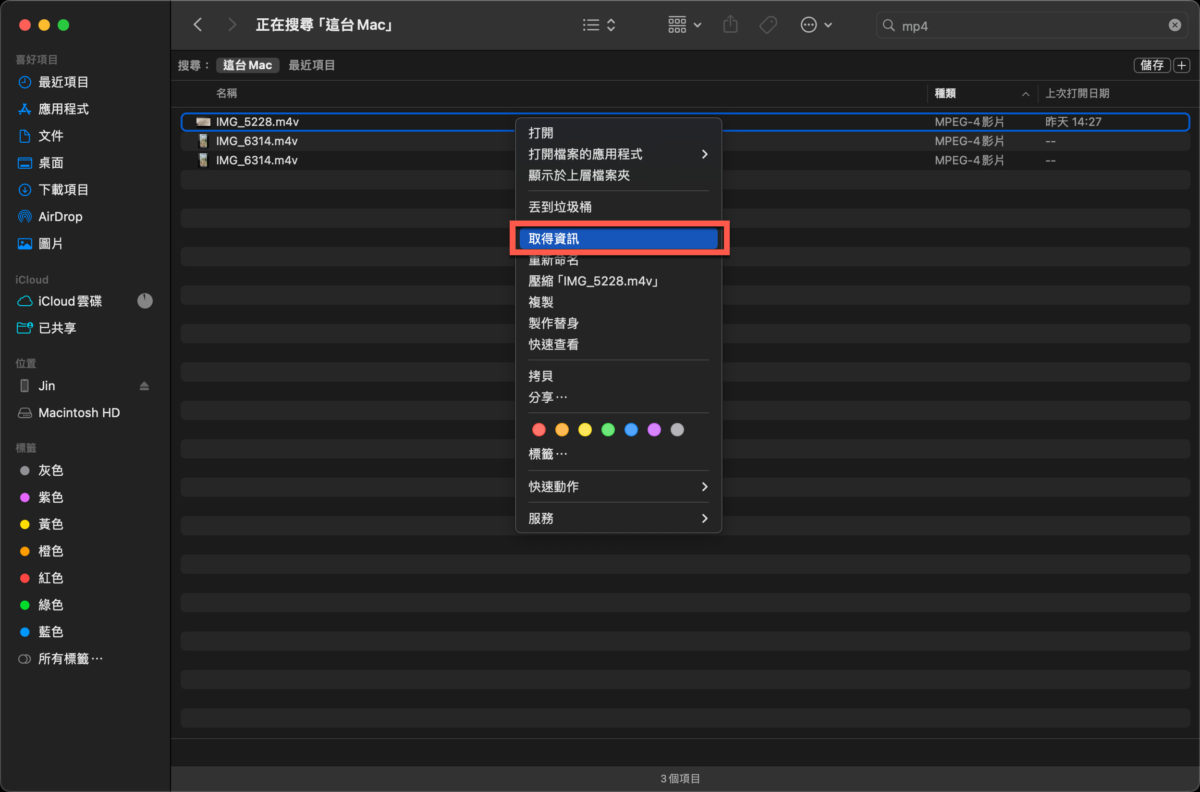Screen dimensions: 1200x792
Task: Click the tag icon in toolbar
Action: click(768, 25)
